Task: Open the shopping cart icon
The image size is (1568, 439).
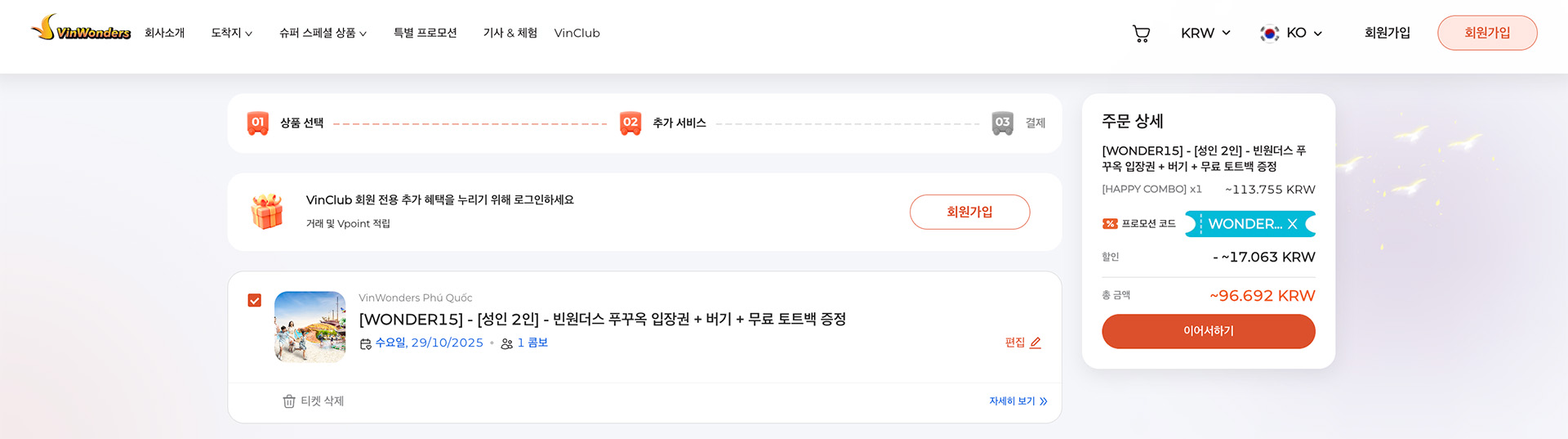Action: point(1141,34)
